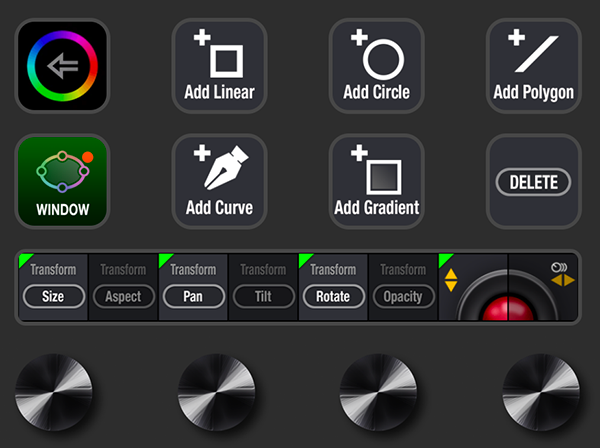The image size is (600, 448).
Task: Add a Gradient window
Action: (x=377, y=181)
